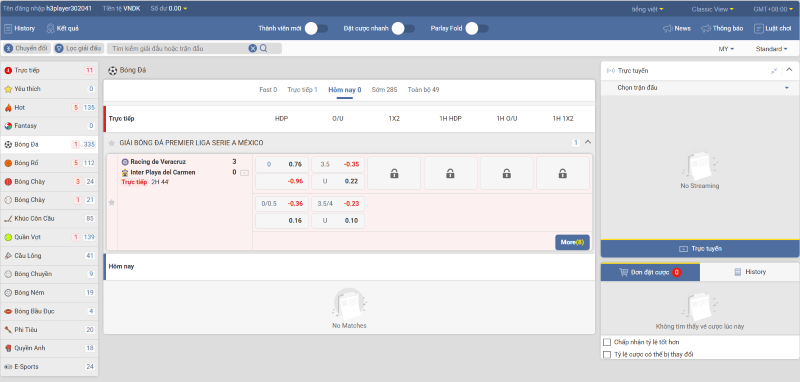Clear the search field with X icon

253,48
